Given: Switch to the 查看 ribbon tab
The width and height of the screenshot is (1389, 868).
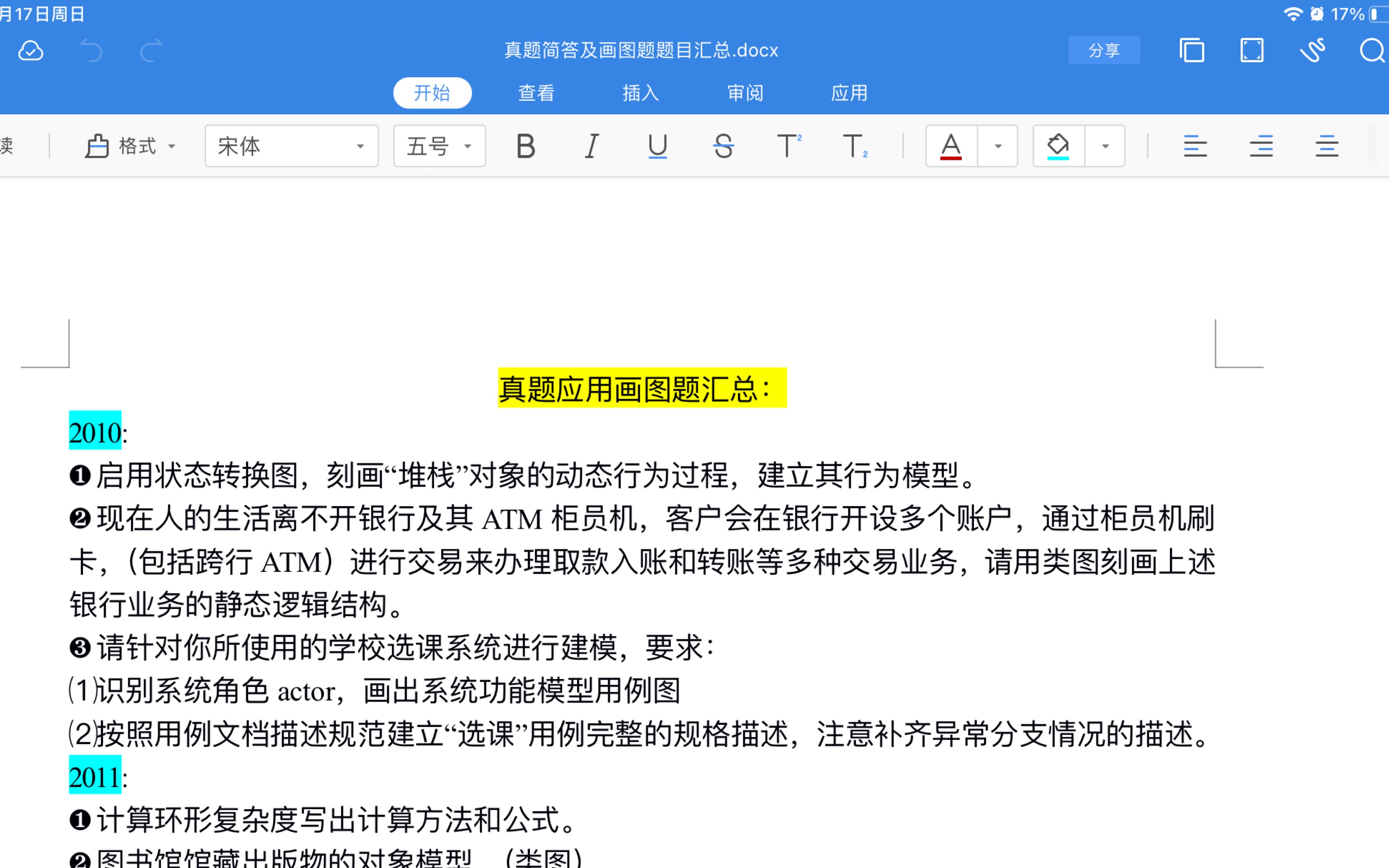Looking at the screenshot, I should (535, 92).
